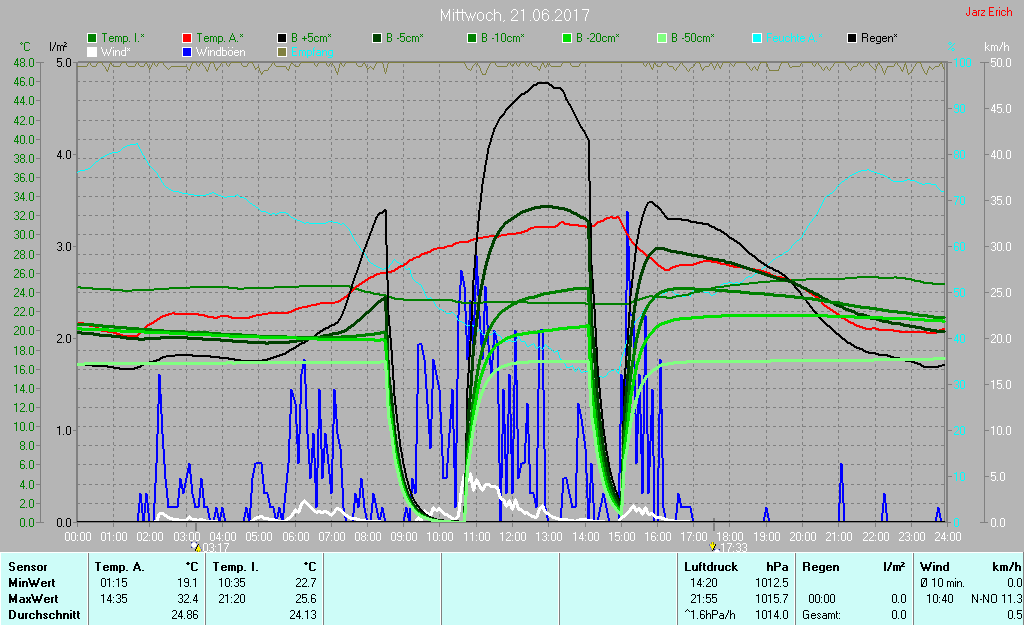Click the Temp. A. average '24.86'

point(185,615)
